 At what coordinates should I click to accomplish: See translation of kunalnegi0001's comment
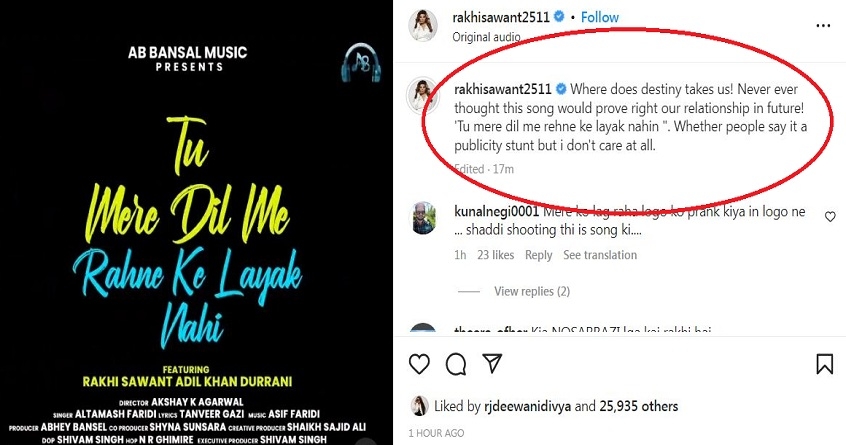tap(600, 255)
